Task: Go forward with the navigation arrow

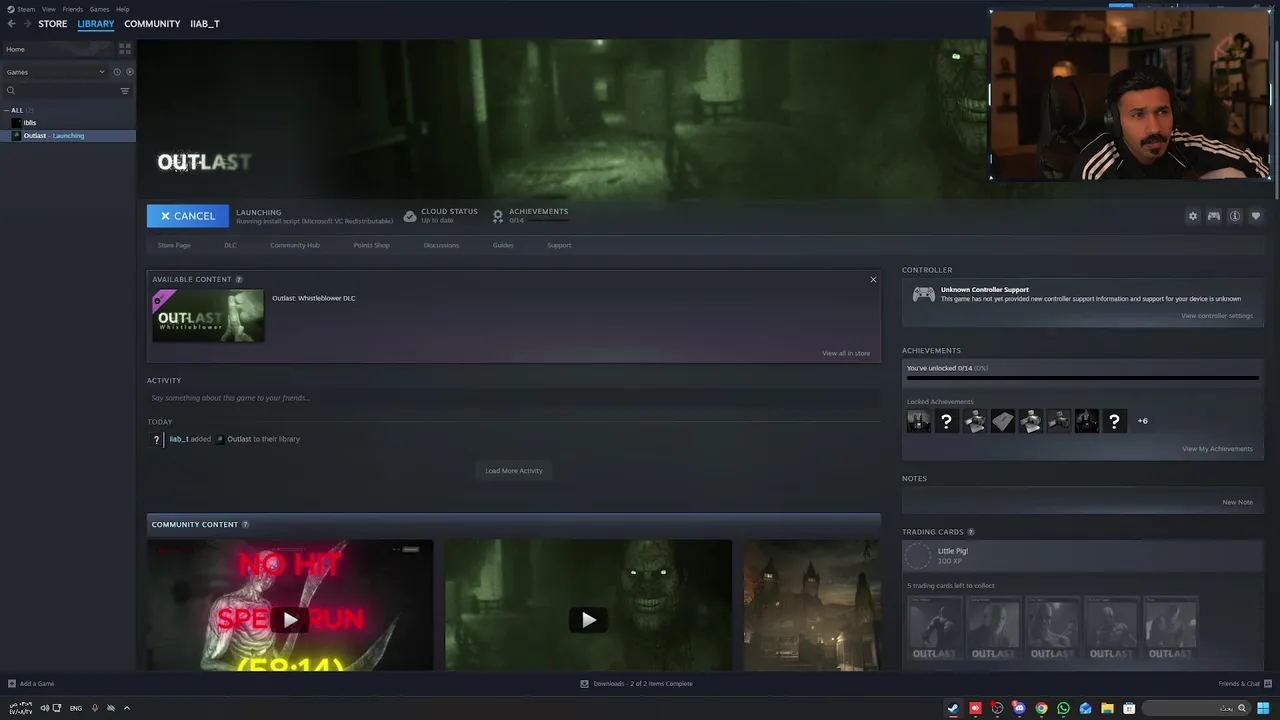Action: click(x=27, y=24)
